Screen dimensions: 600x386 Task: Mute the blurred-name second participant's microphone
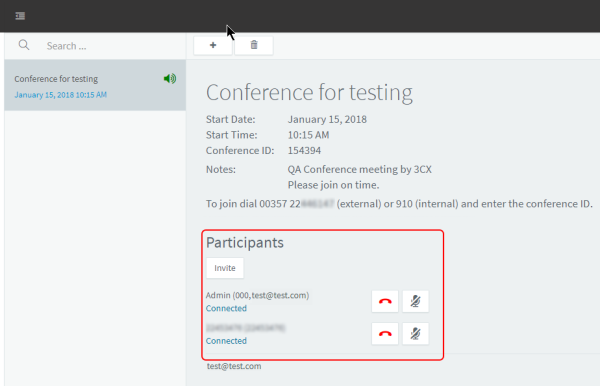(x=415, y=334)
